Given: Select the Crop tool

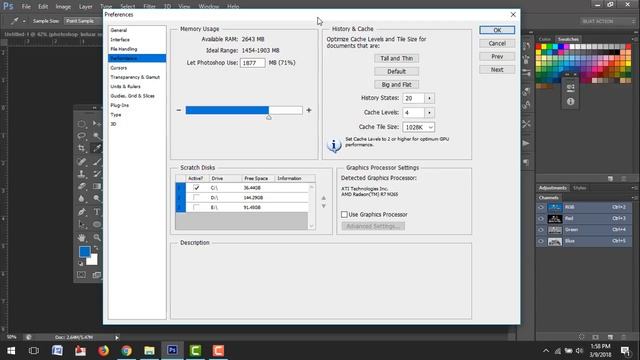Looking at the screenshot, I should pos(82,148).
